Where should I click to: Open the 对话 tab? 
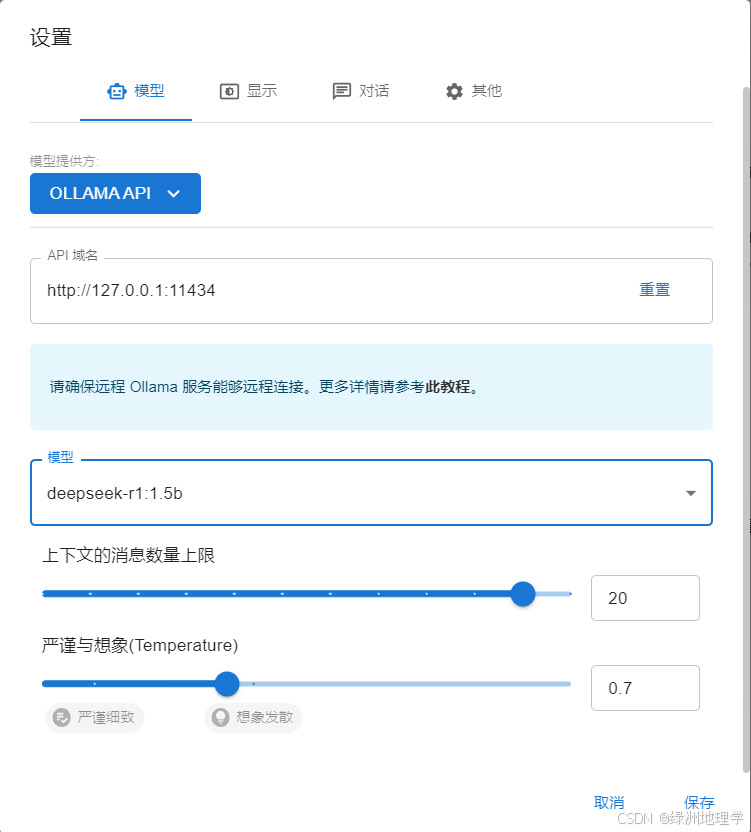click(x=361, y=91)
